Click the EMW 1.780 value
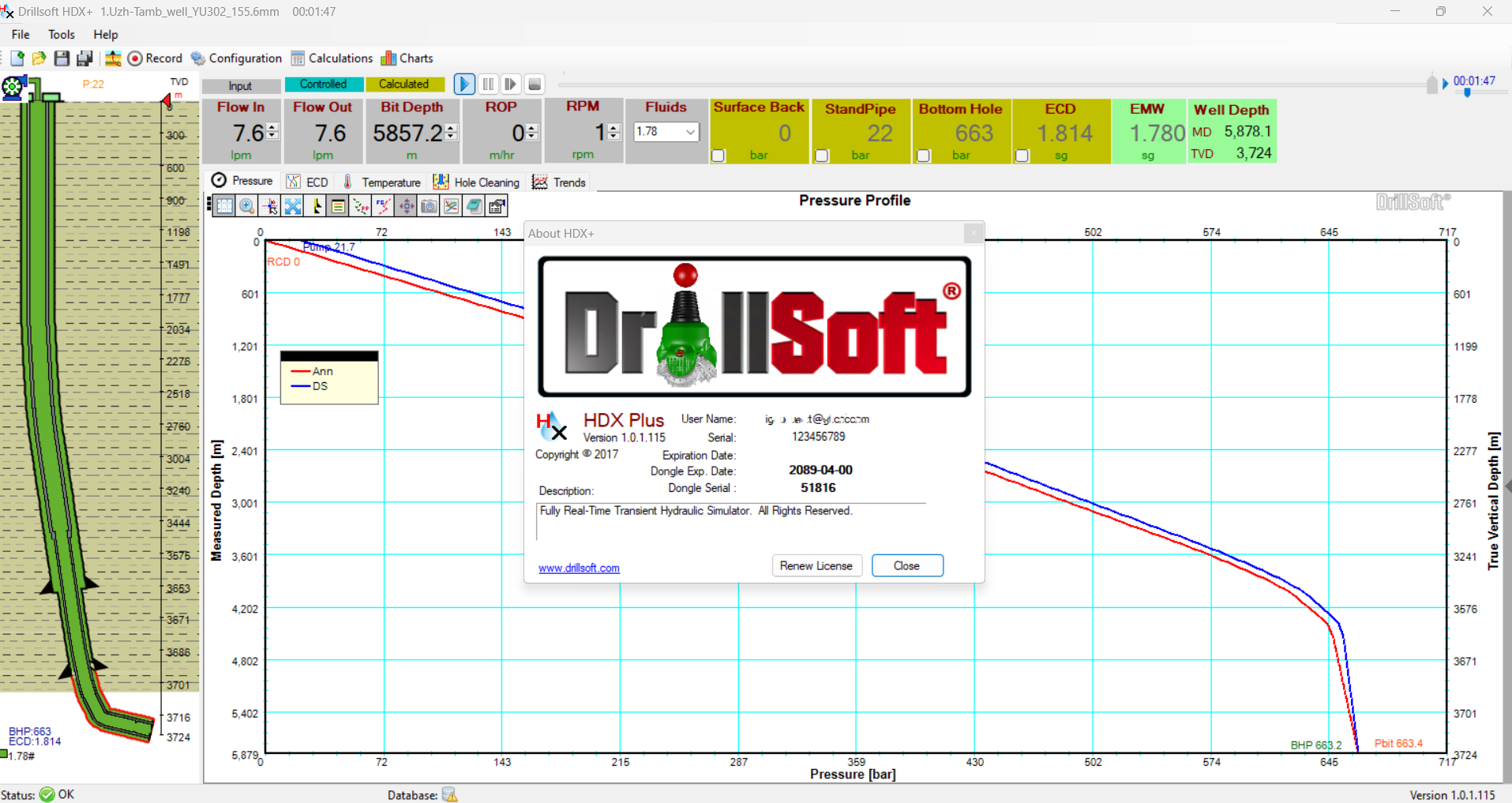This screenshot has height=803, width=1512. pos(1156,133)
